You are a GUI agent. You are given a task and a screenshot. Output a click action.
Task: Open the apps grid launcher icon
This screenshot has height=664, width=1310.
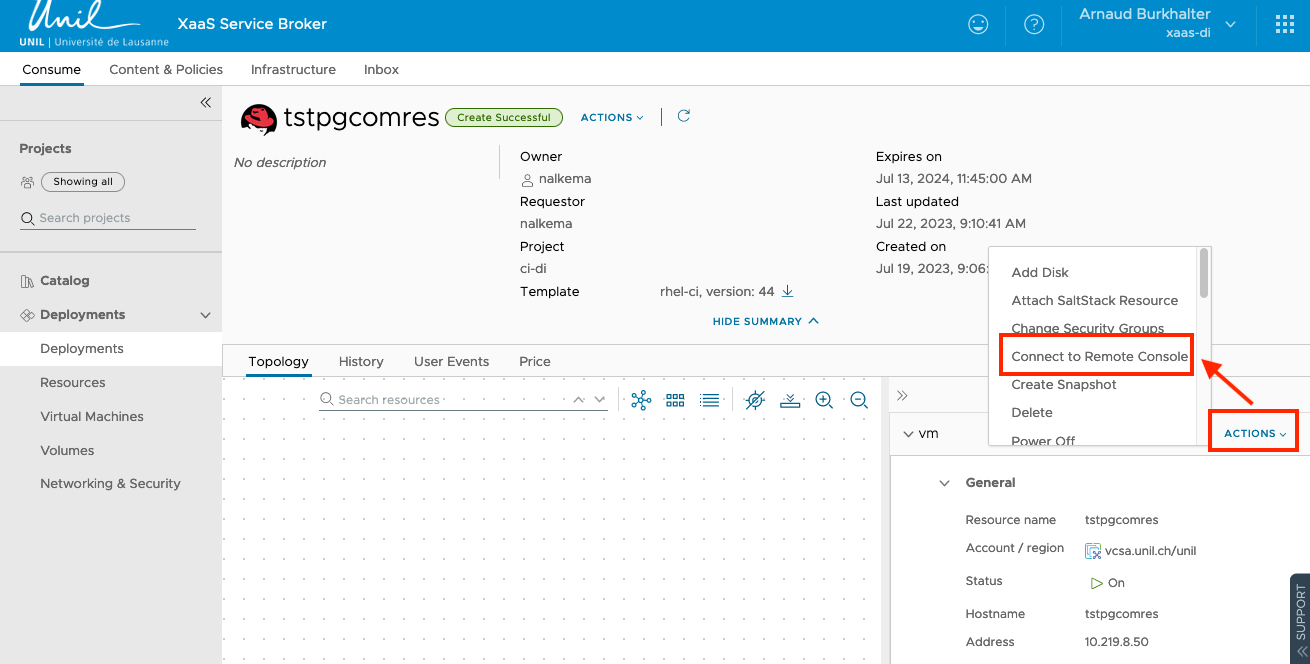(1284, 25)
